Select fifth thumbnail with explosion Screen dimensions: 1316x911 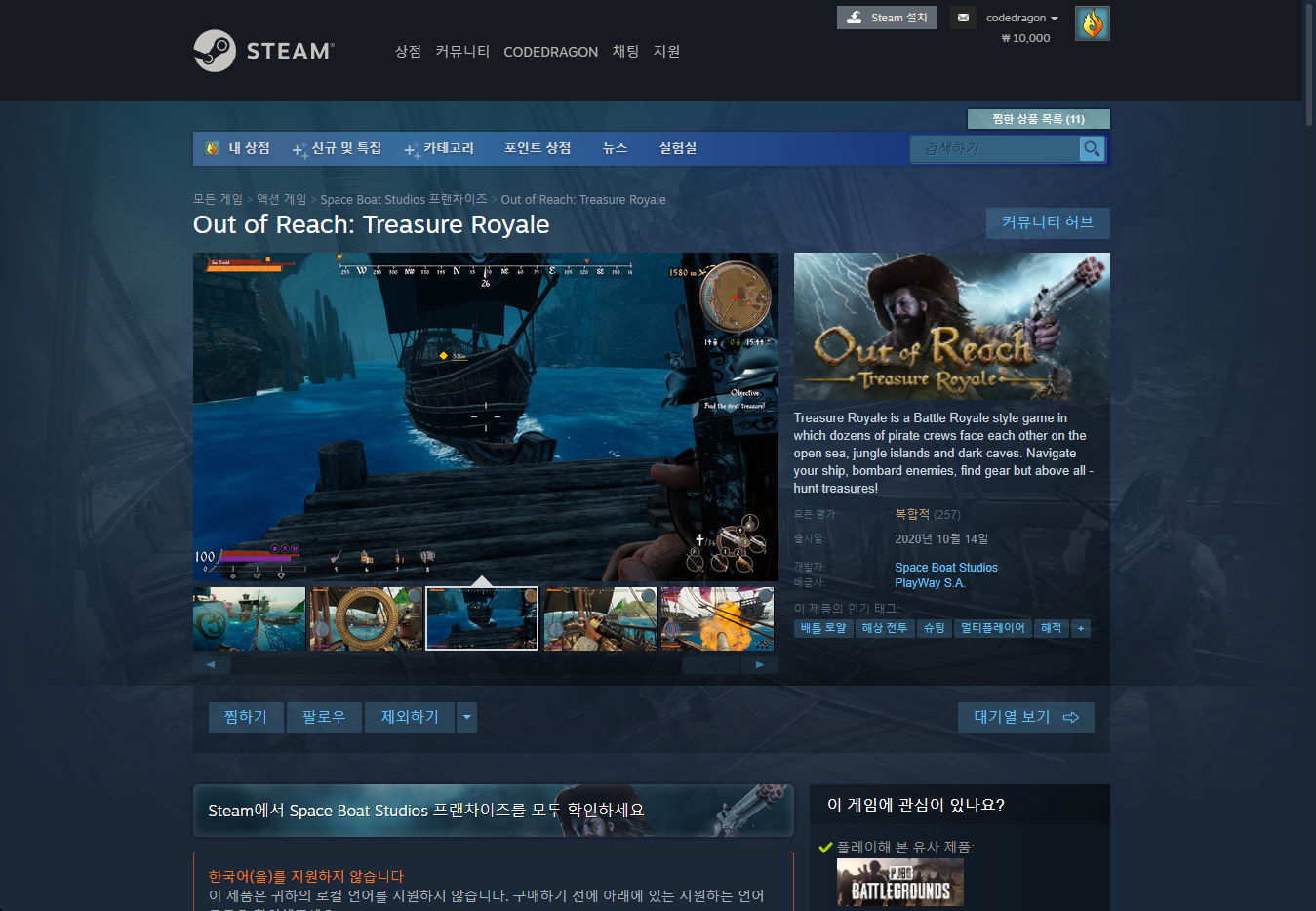[x=717, y=618]
